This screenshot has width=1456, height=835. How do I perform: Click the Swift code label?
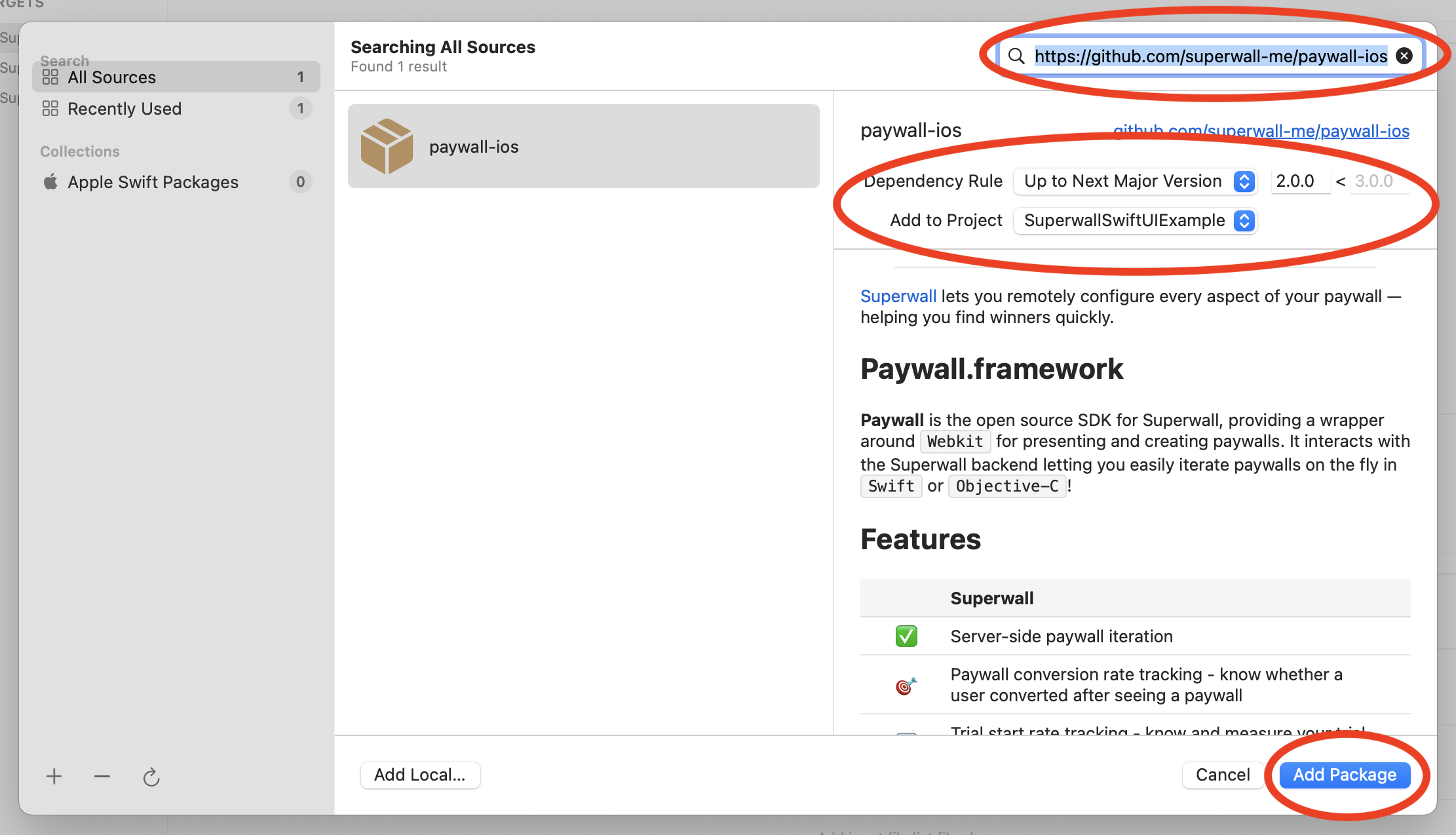pyautogui.click(x=891, y=486)
